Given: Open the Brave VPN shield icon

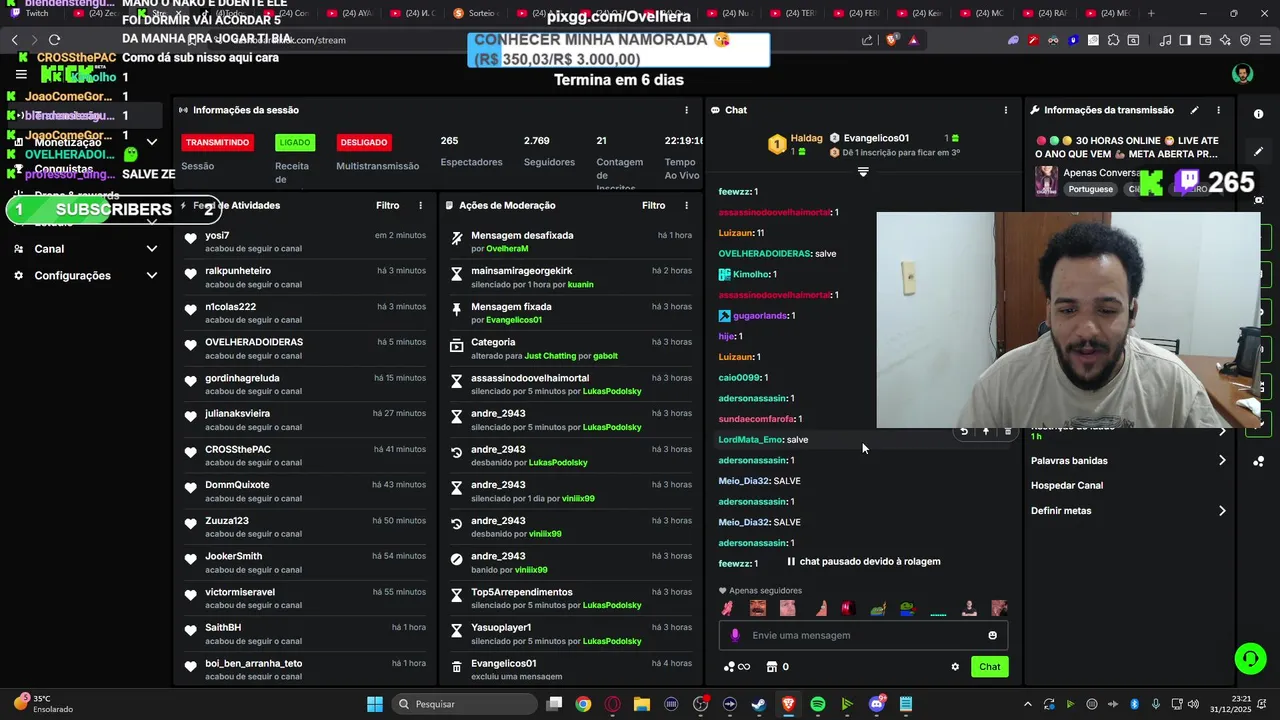Looking at the screenshot, I should coord(1245,40).
